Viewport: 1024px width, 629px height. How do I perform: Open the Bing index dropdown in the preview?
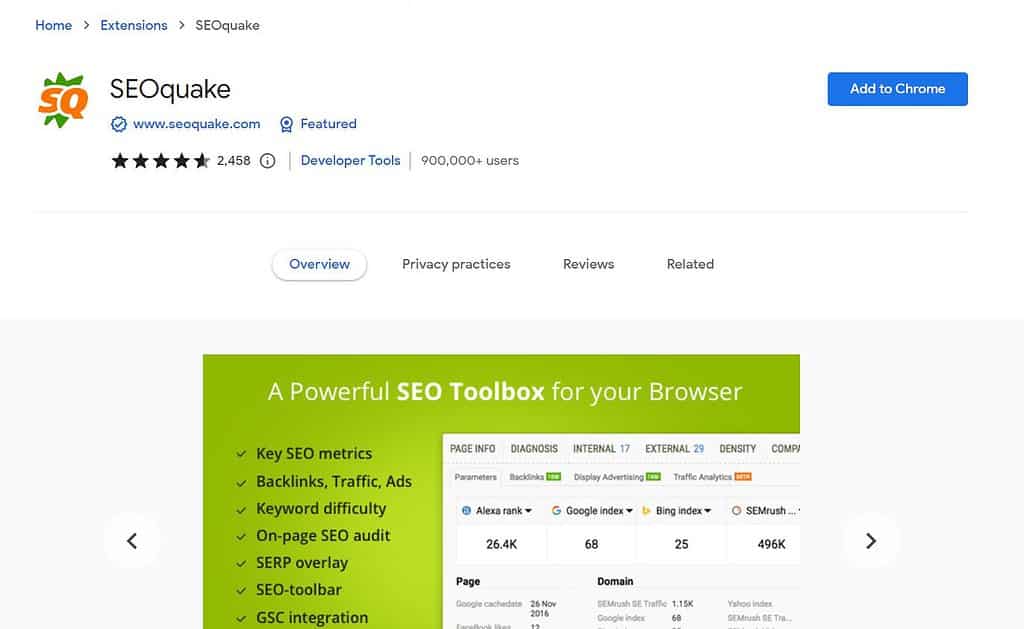pyautogui.click(x=677, y=510)
